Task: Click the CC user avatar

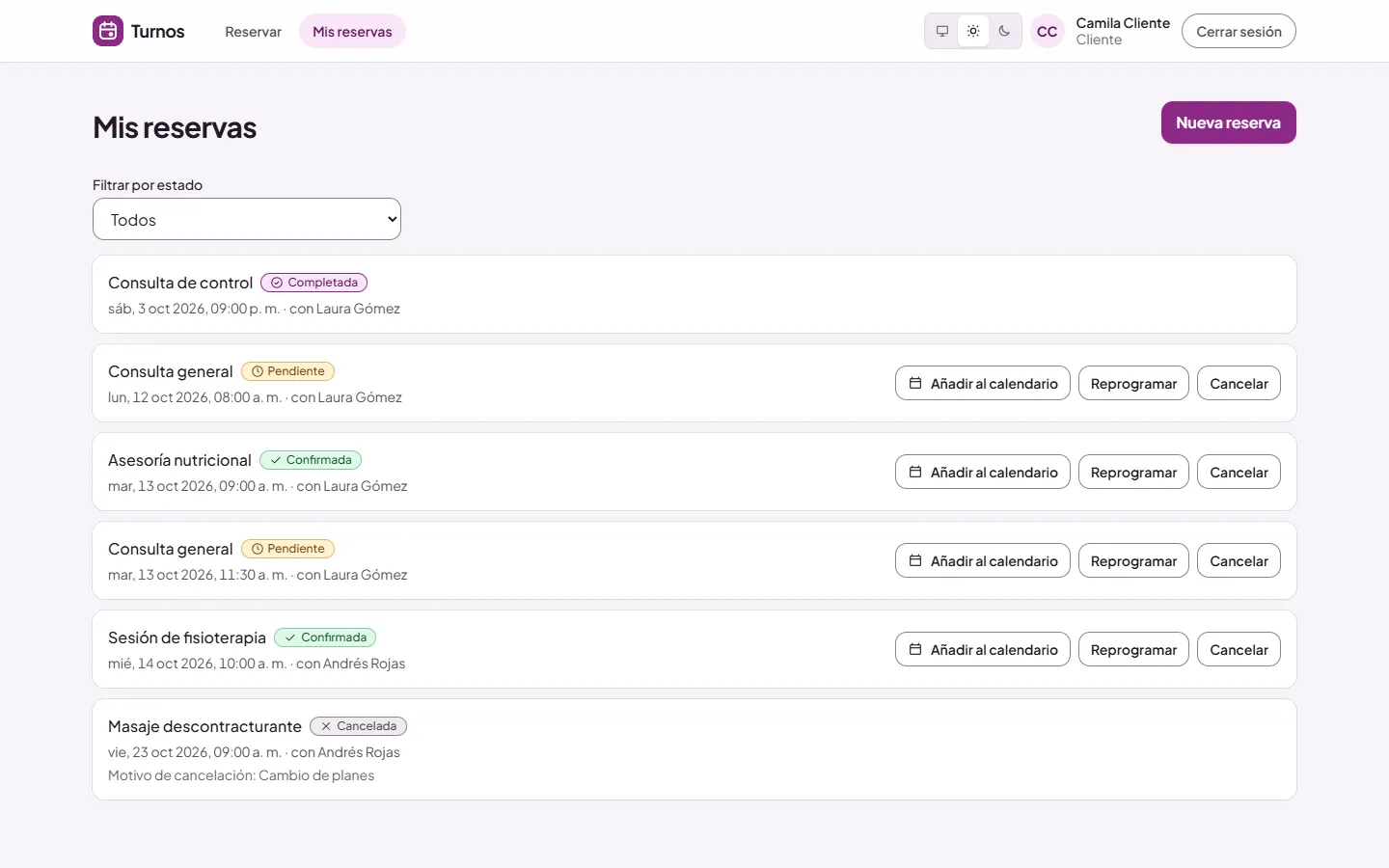Action: (x=1047, y=31)
